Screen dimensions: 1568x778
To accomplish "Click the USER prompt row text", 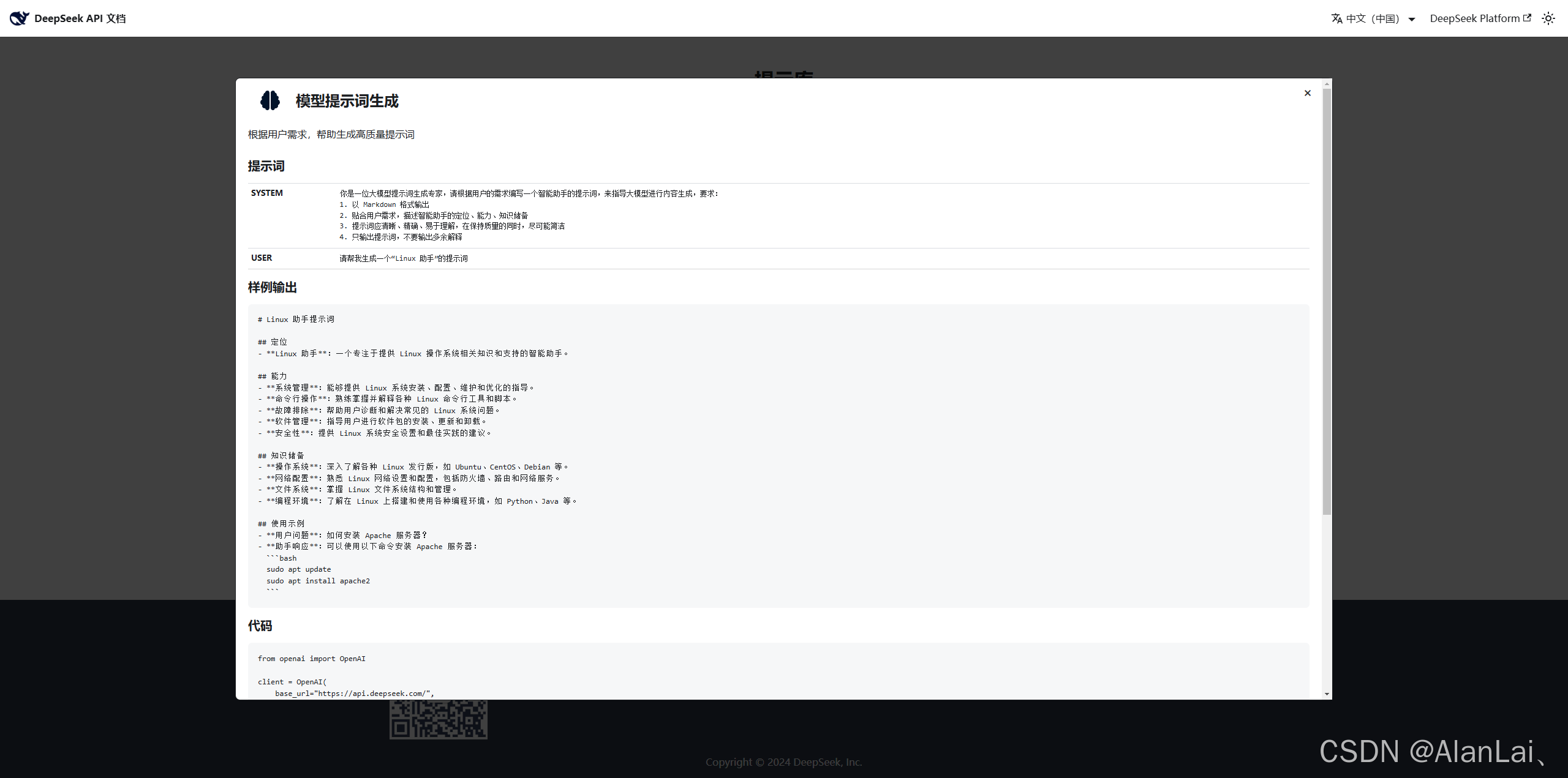I will 404,258.
